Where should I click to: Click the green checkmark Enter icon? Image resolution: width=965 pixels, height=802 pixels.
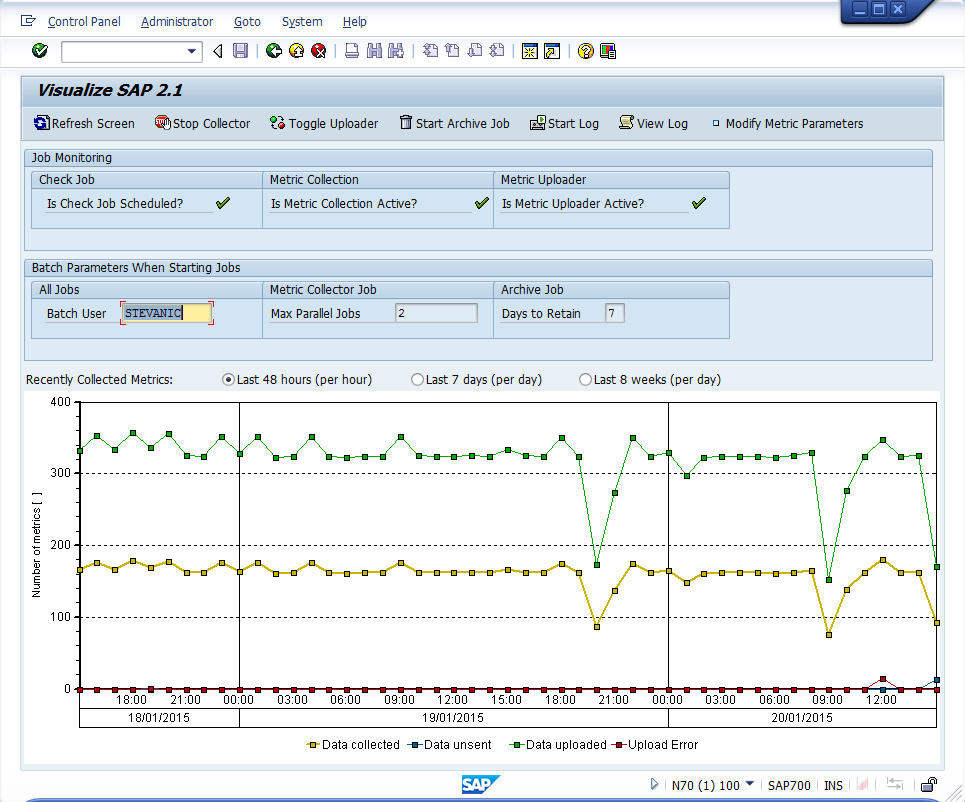click(40, 51)
